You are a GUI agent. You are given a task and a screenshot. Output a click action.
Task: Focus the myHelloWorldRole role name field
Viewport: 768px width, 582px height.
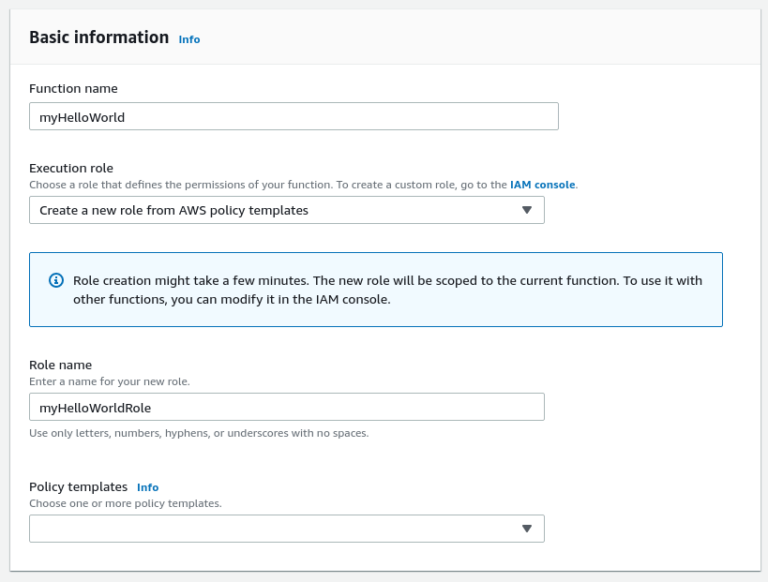[286, 407]
